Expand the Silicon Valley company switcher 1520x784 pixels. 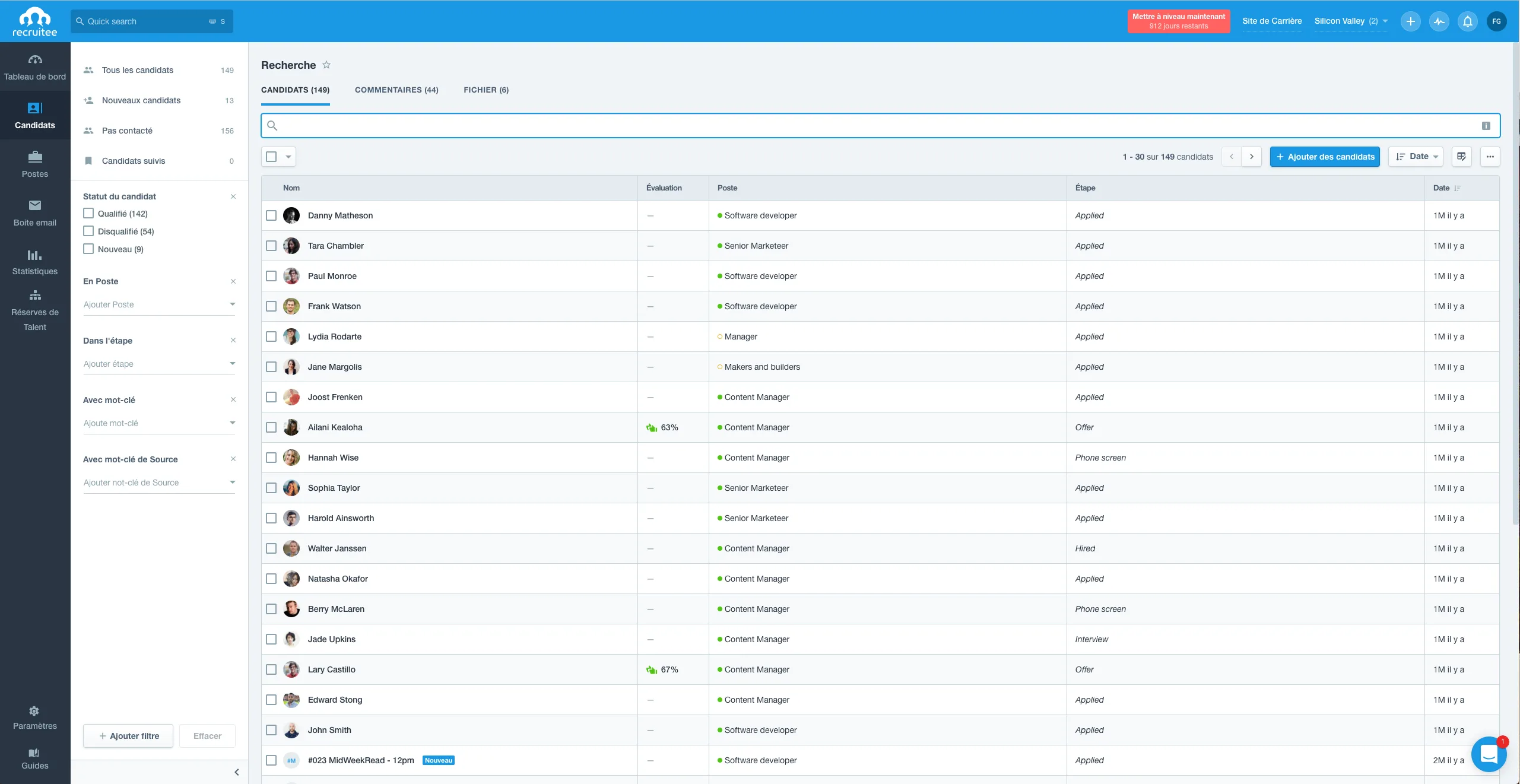1351,21
